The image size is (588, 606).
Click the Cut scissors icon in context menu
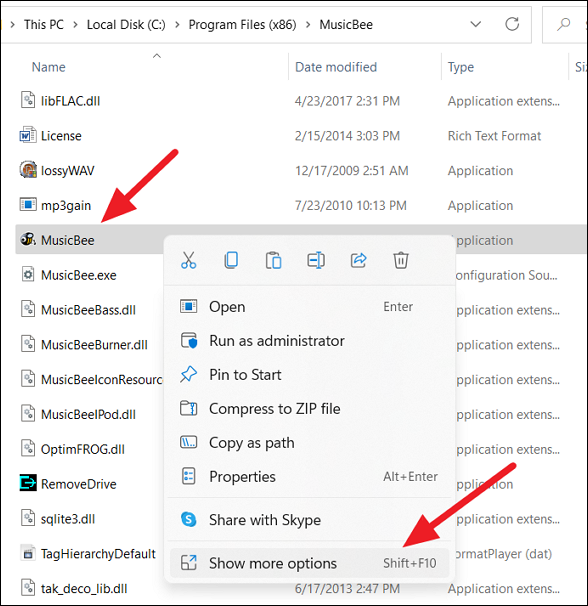(x=188, y=260)
